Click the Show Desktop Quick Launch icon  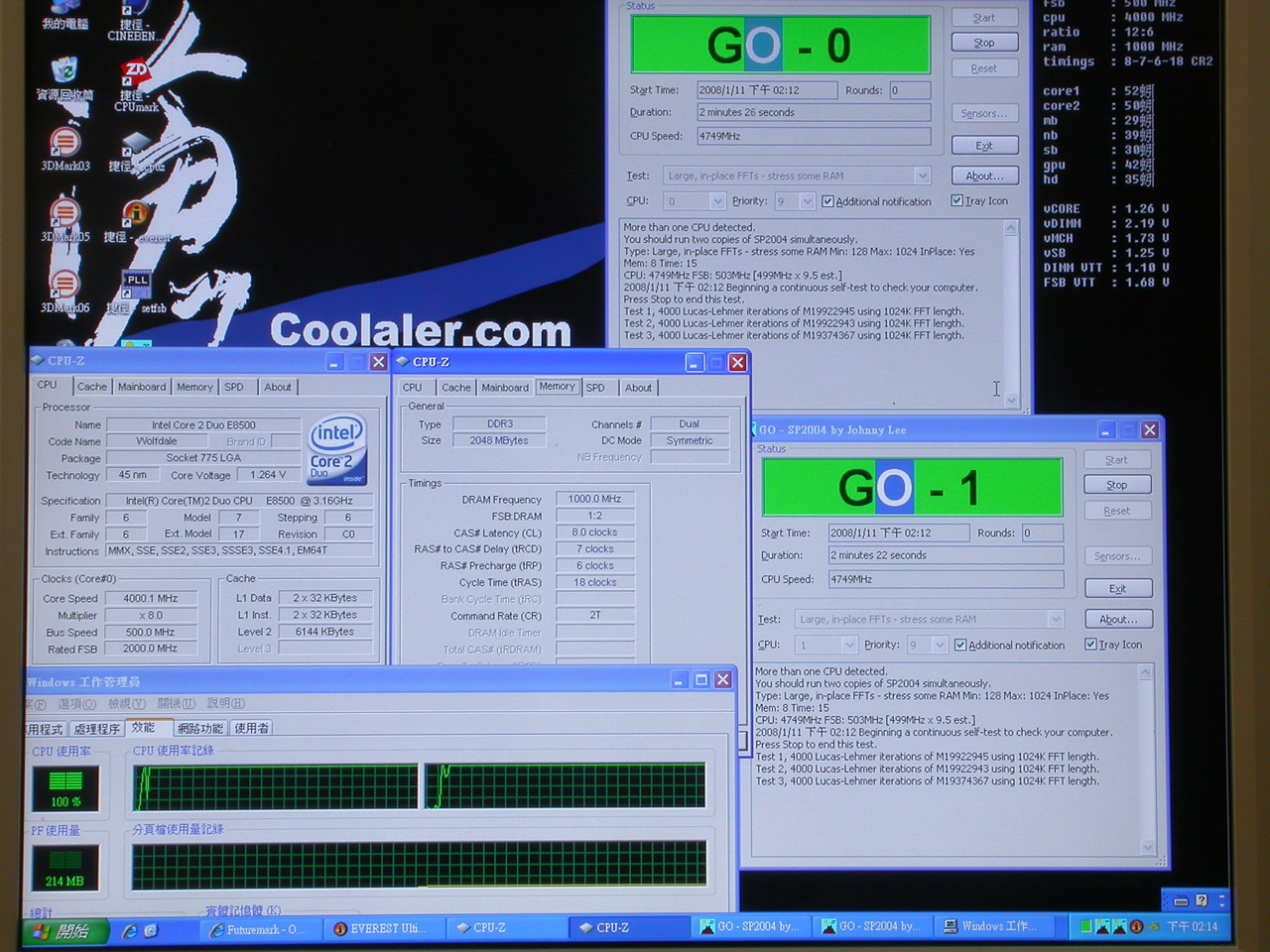click(x=151, y=930)
